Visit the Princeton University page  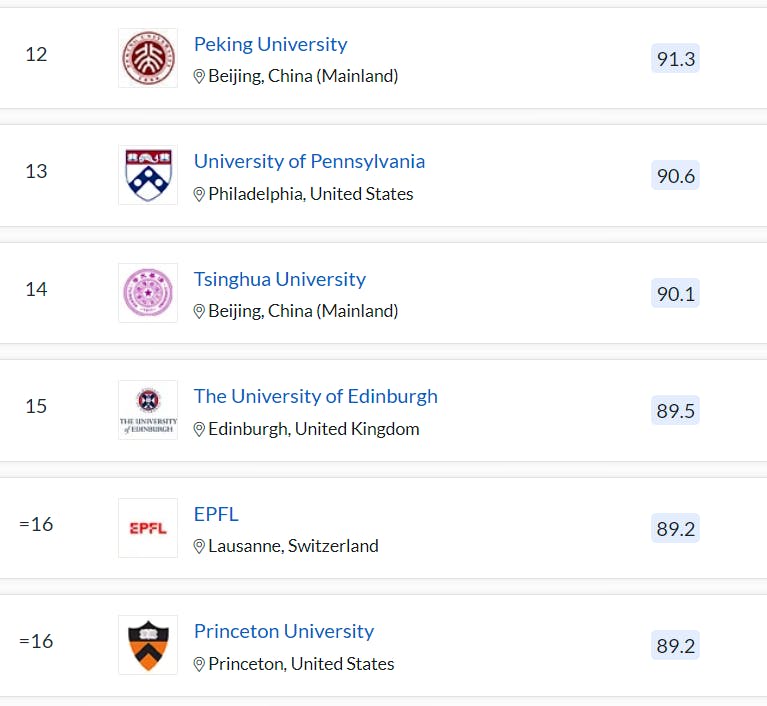click(283, 631)
